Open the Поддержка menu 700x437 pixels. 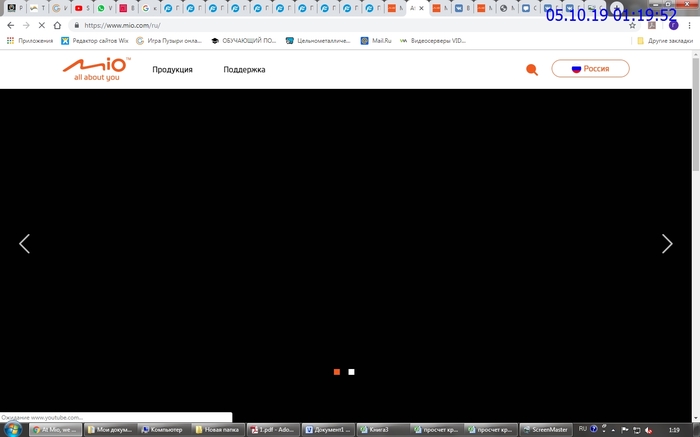[244, 70]
